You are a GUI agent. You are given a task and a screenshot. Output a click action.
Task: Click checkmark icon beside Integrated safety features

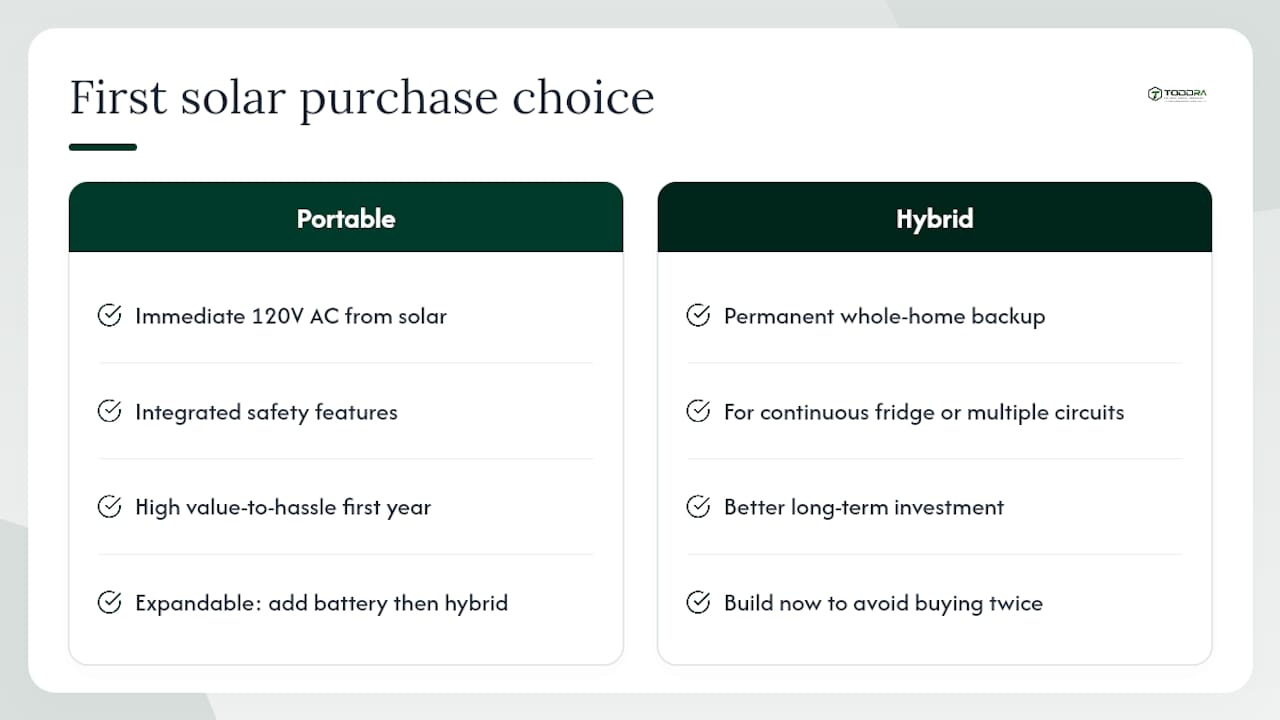[x=109, y=412]
